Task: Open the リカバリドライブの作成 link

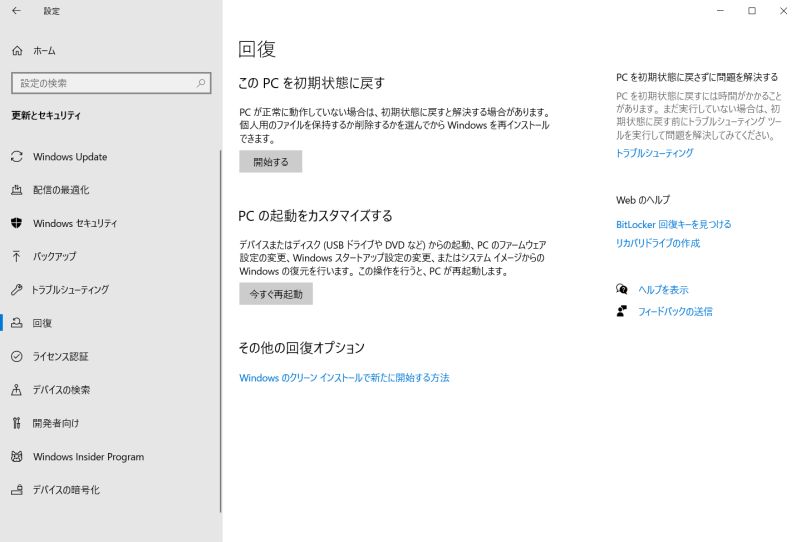Action: pos(658,243)
